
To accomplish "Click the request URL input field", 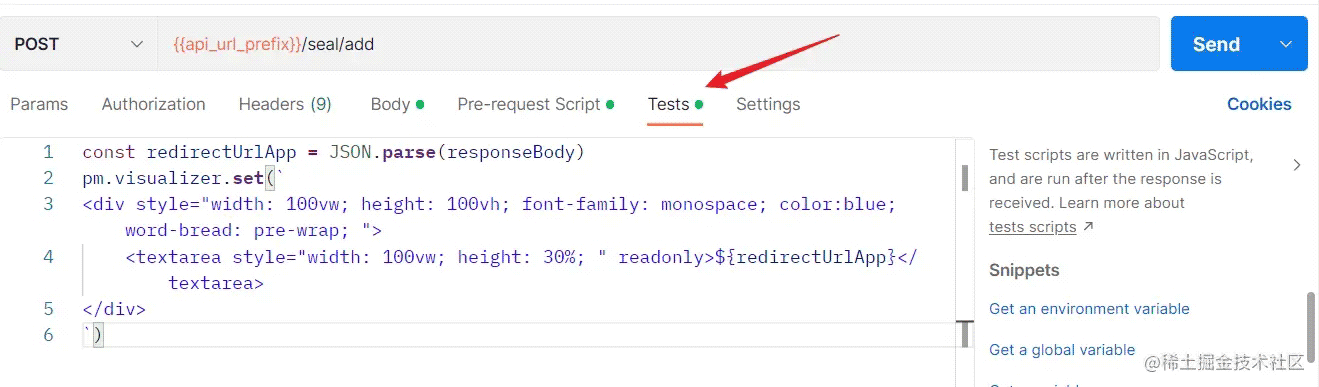I will 658,44.
